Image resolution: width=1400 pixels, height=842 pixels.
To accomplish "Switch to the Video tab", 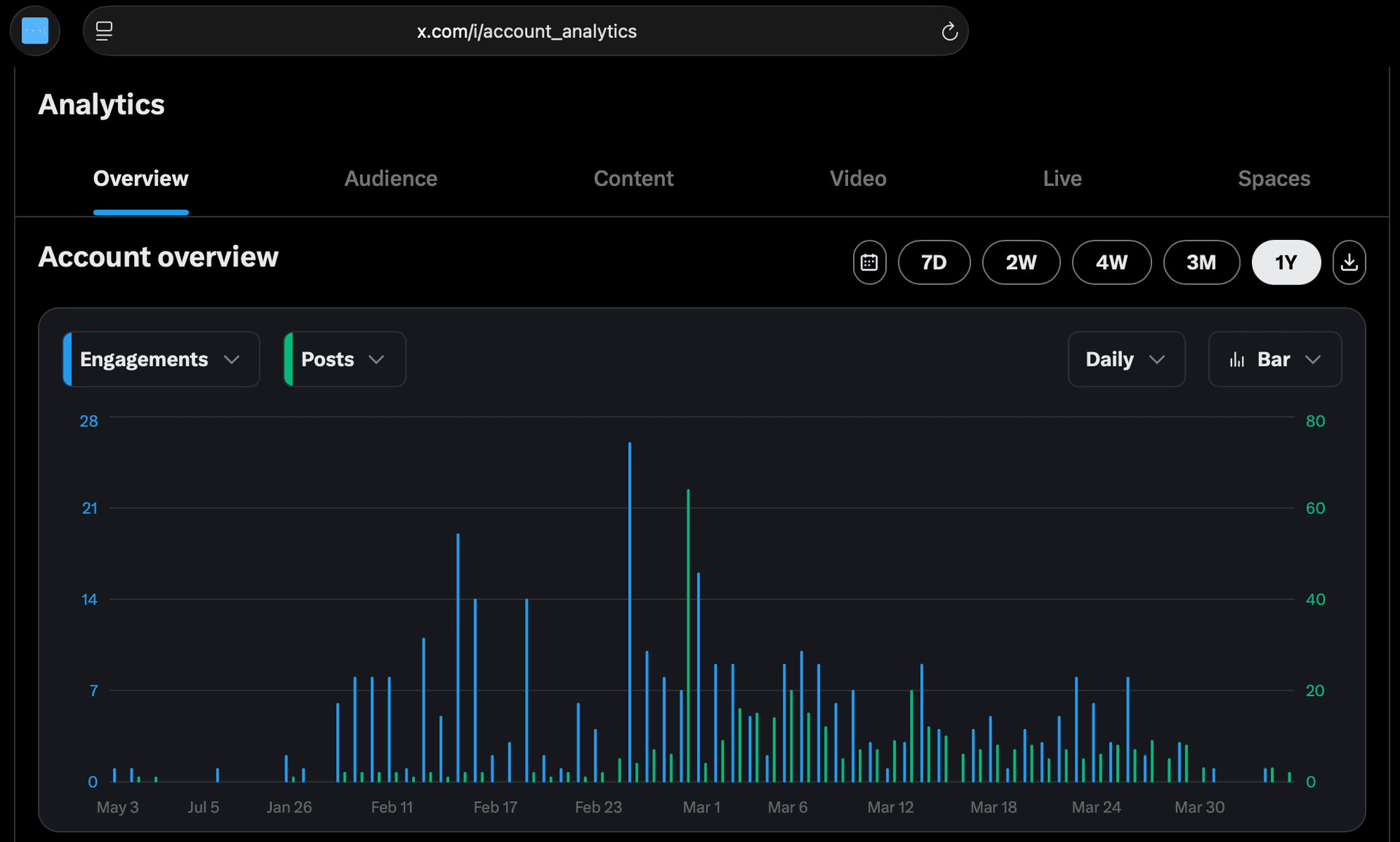I will (x=858, y=179).
